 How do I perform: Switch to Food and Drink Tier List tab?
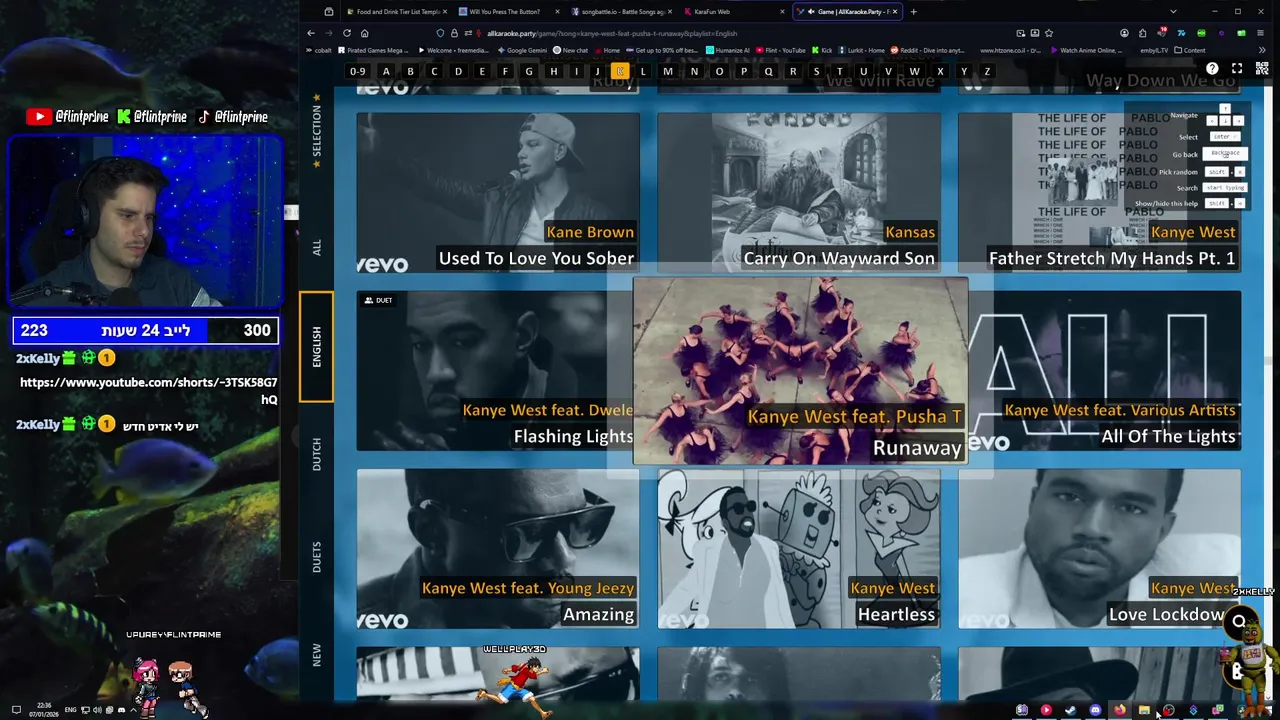coord(397,12)
